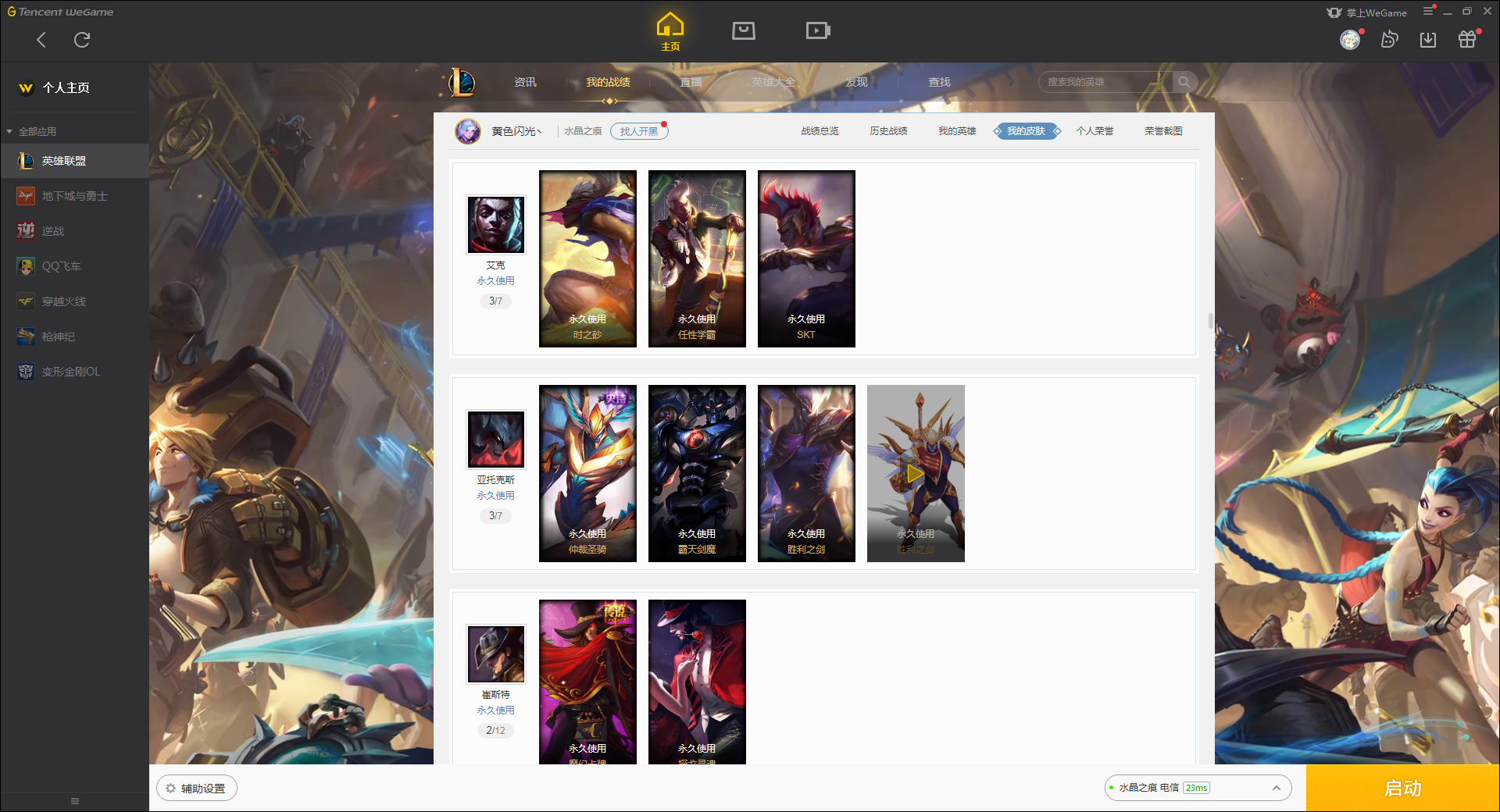Open the 霸天剑魔 skin card
This screenshot has height=812, width=1500.
coord(697,473)
